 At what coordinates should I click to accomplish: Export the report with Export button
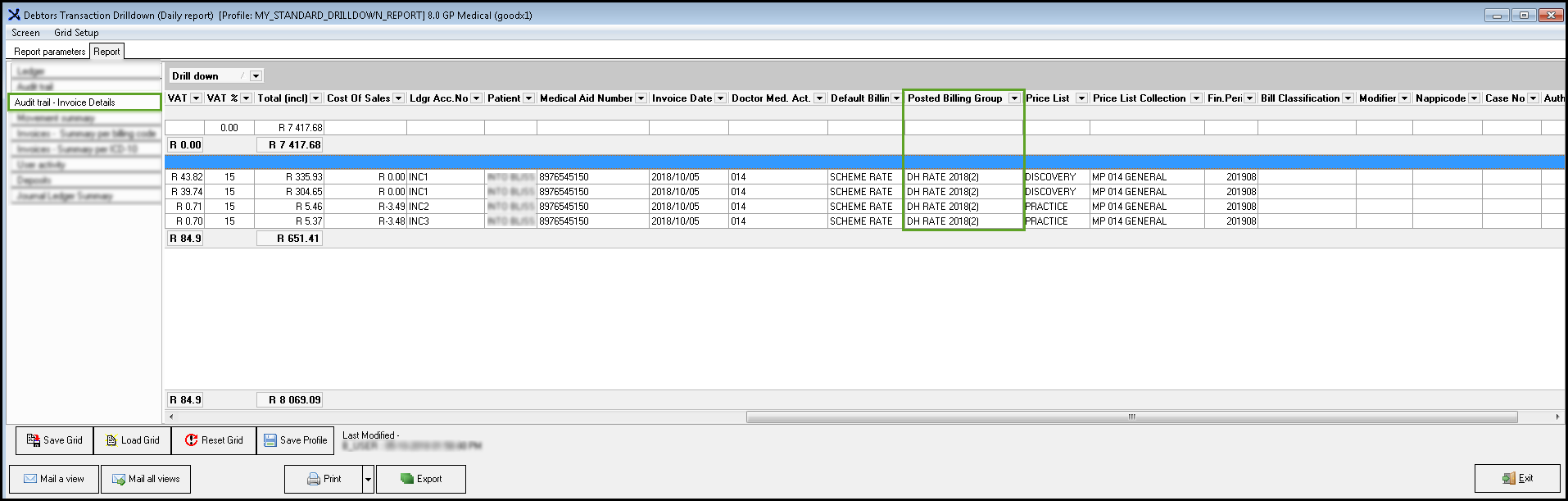click(421, 479)
